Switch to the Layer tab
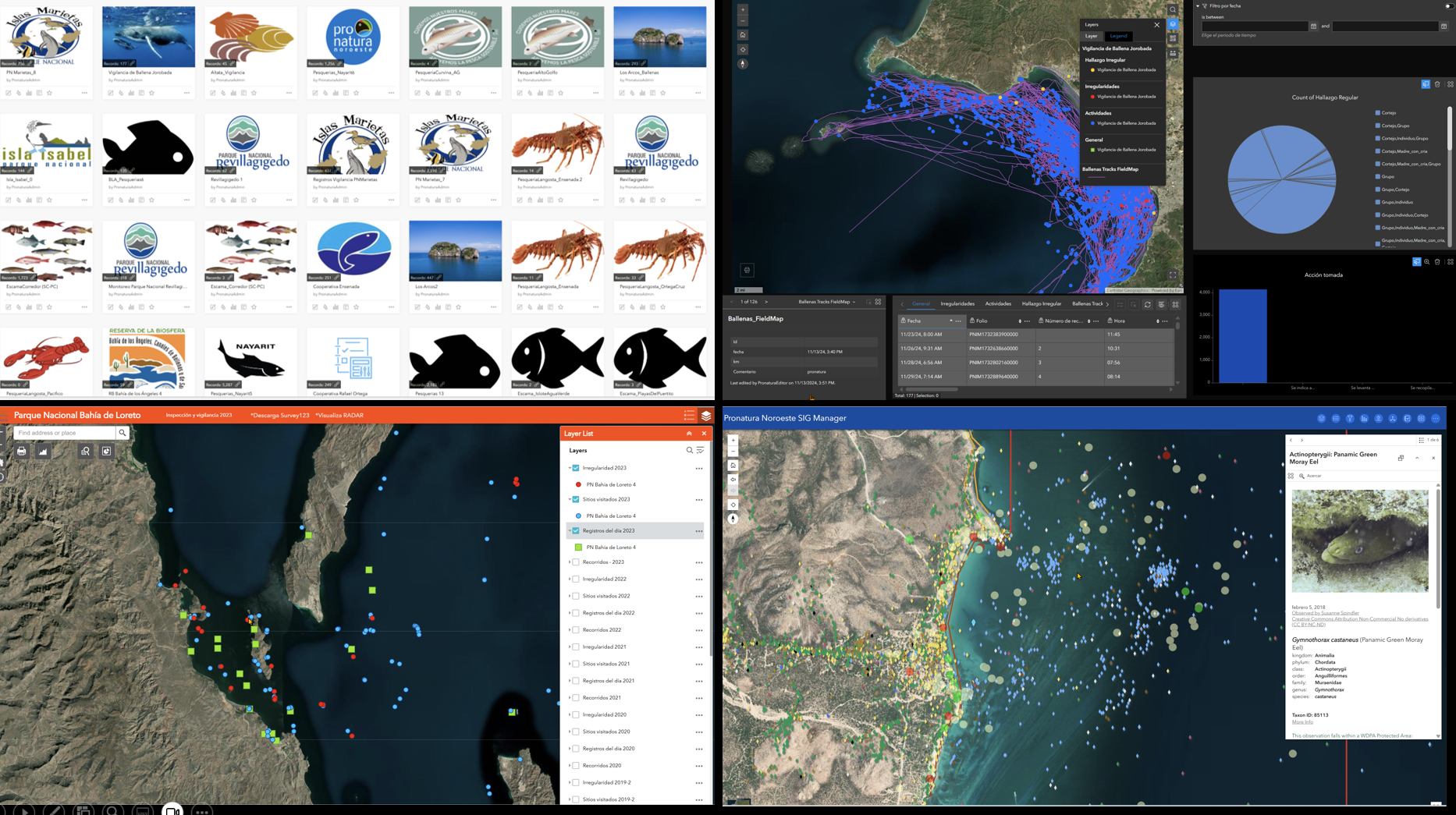Viewport: 1456px width, 815px height. (x=1091, y=36)
